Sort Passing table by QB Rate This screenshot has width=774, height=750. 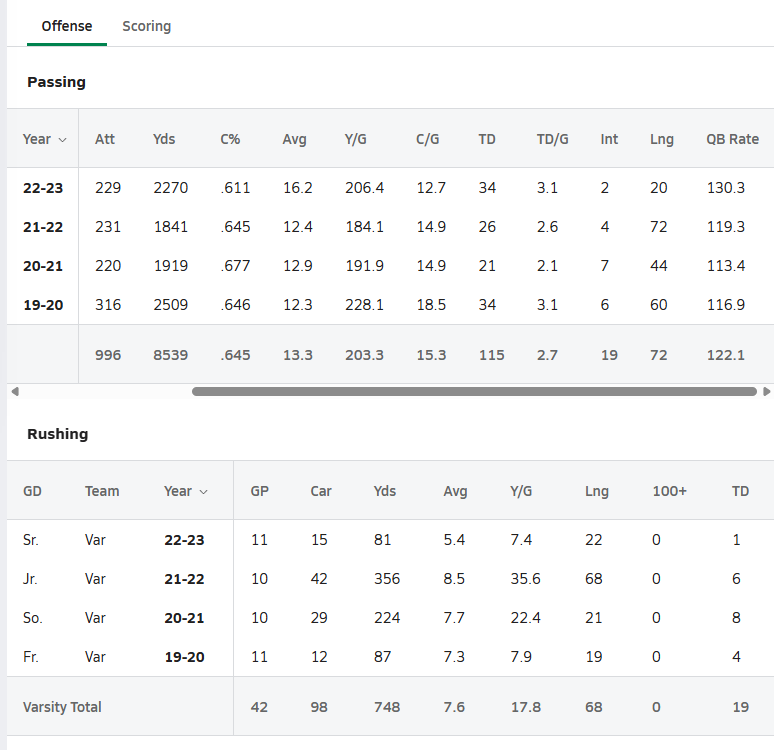[732, 139]
